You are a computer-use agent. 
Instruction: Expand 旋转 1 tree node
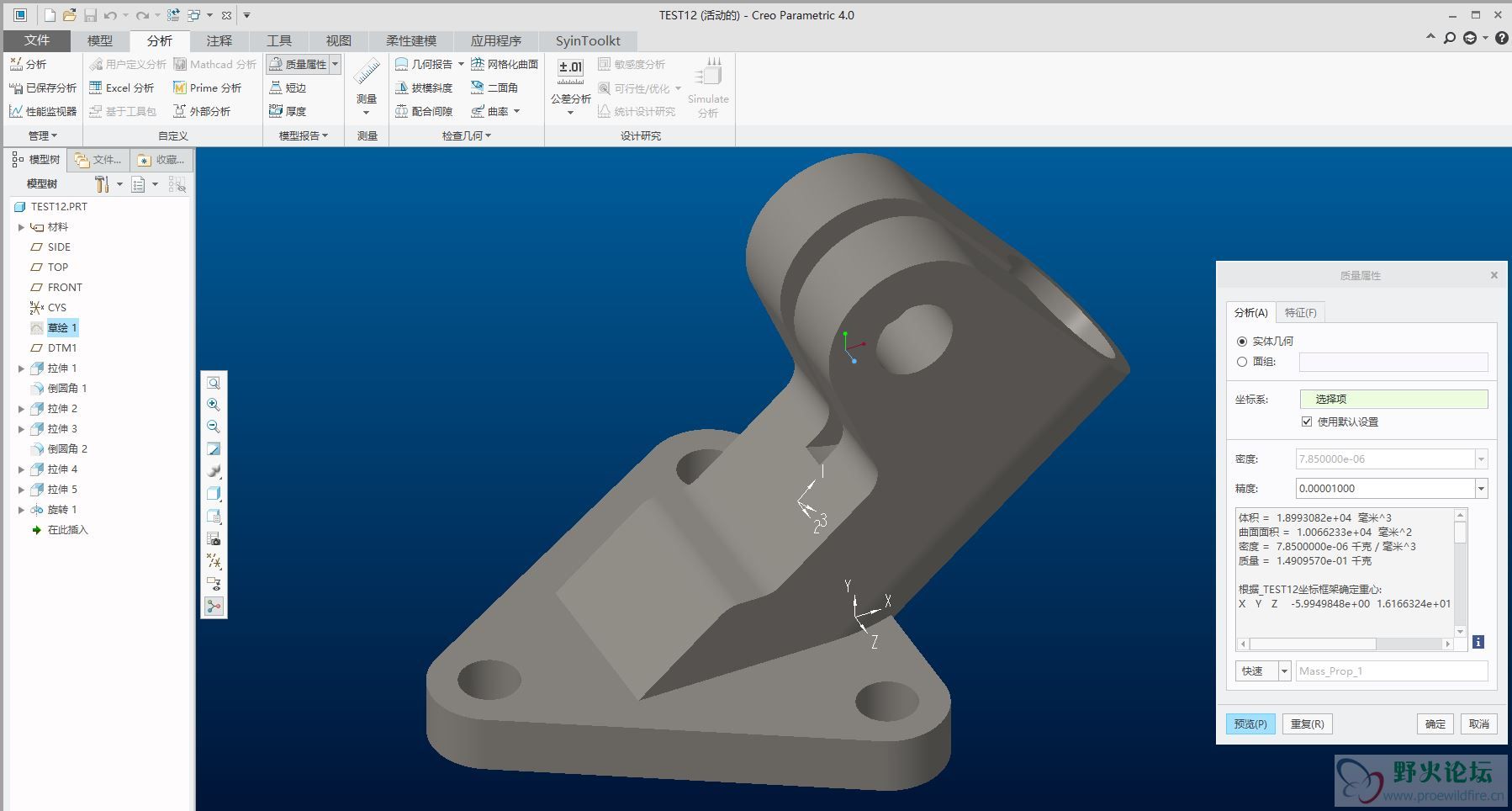coord(21,510)
